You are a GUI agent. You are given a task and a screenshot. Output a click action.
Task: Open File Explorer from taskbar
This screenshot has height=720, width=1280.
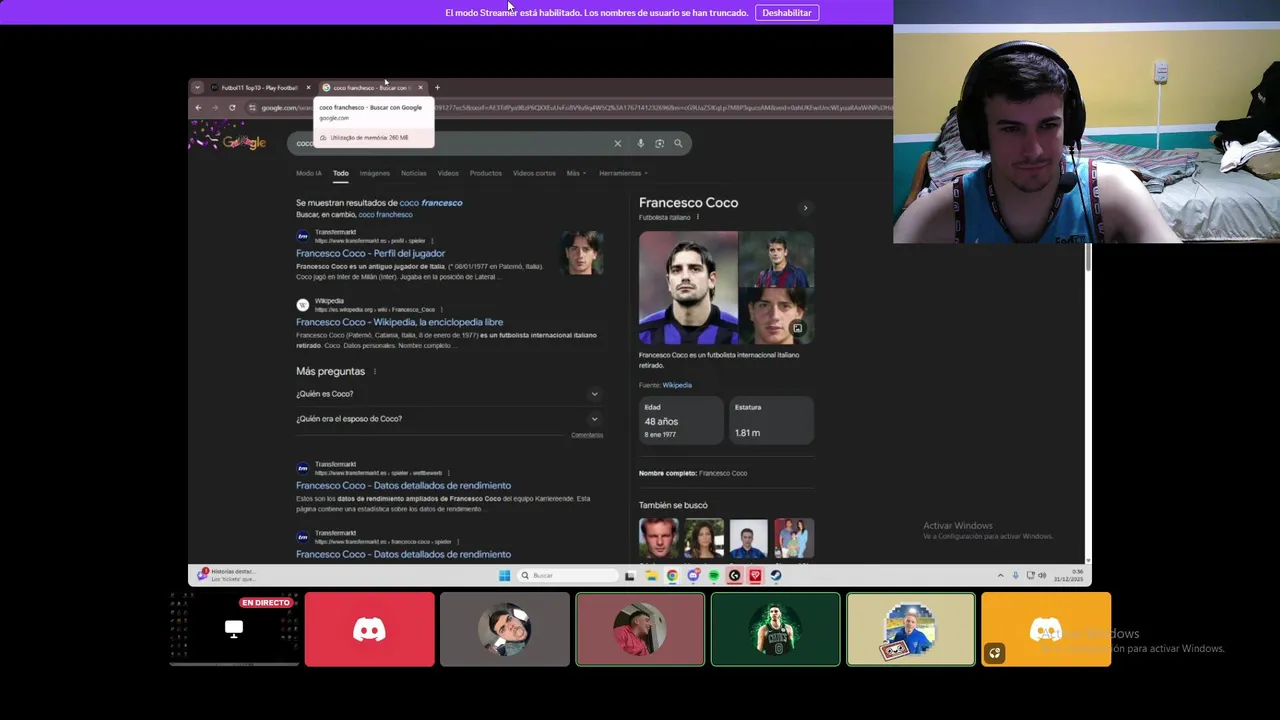(651, 575)
